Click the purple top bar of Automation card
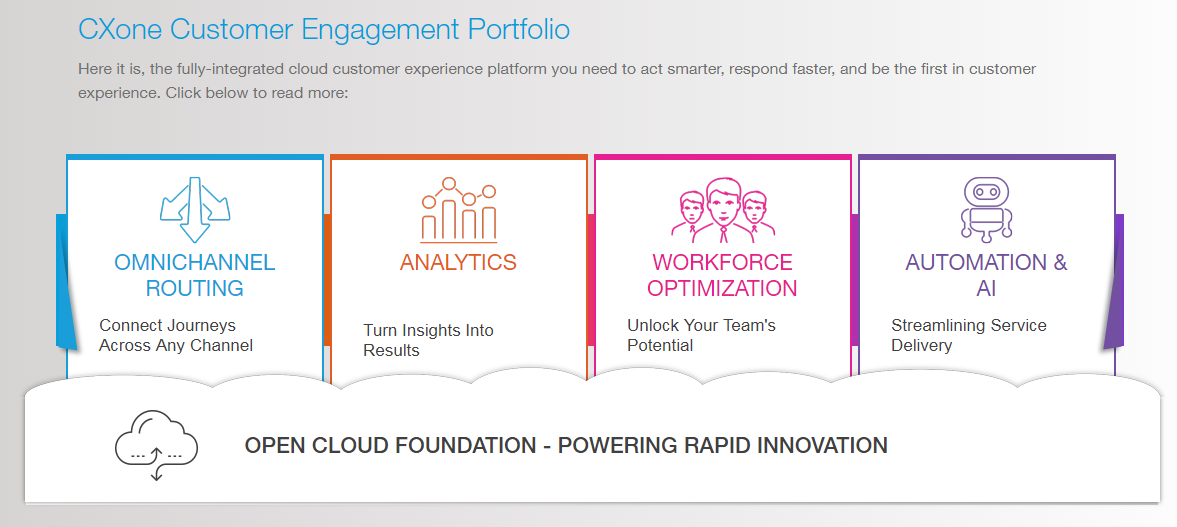The width and height of the screenshot is (1177, 527). coord(986,157)
